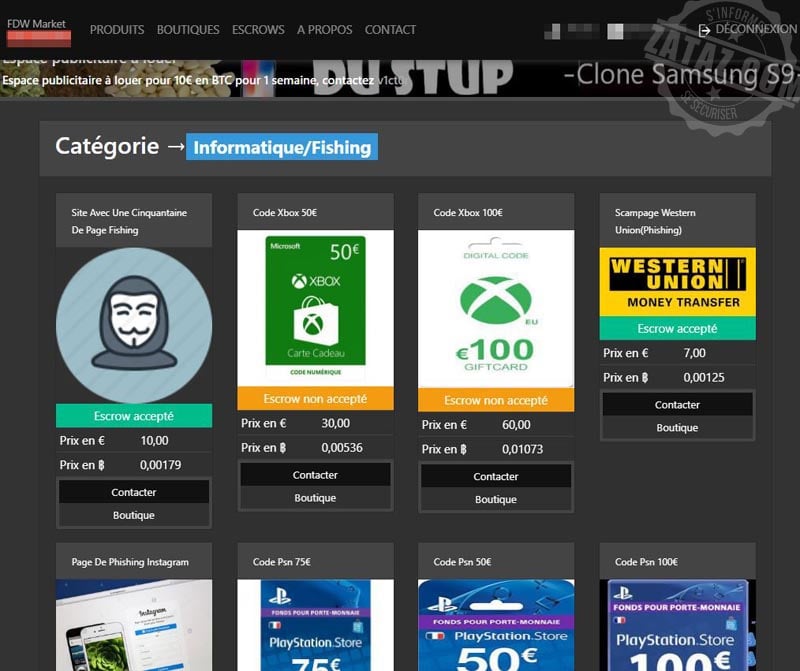
Task: Click the euro price 7,00
Action: click(694, 353)
